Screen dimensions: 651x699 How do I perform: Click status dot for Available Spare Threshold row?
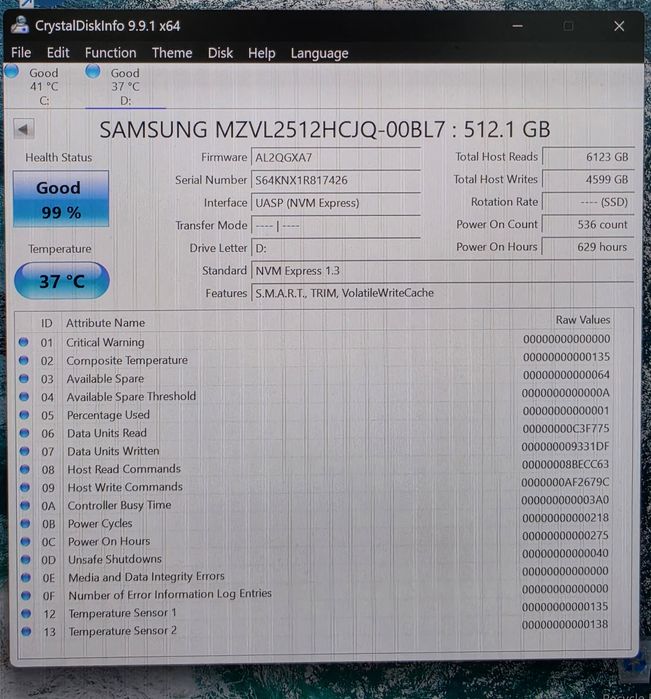pos(24,397)
